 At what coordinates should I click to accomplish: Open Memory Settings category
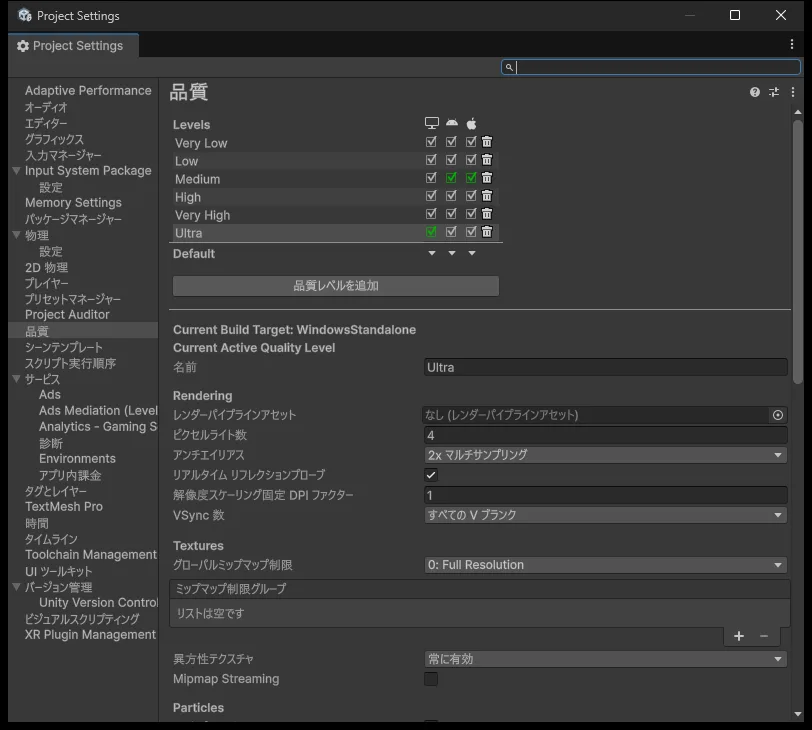(73, 202)
